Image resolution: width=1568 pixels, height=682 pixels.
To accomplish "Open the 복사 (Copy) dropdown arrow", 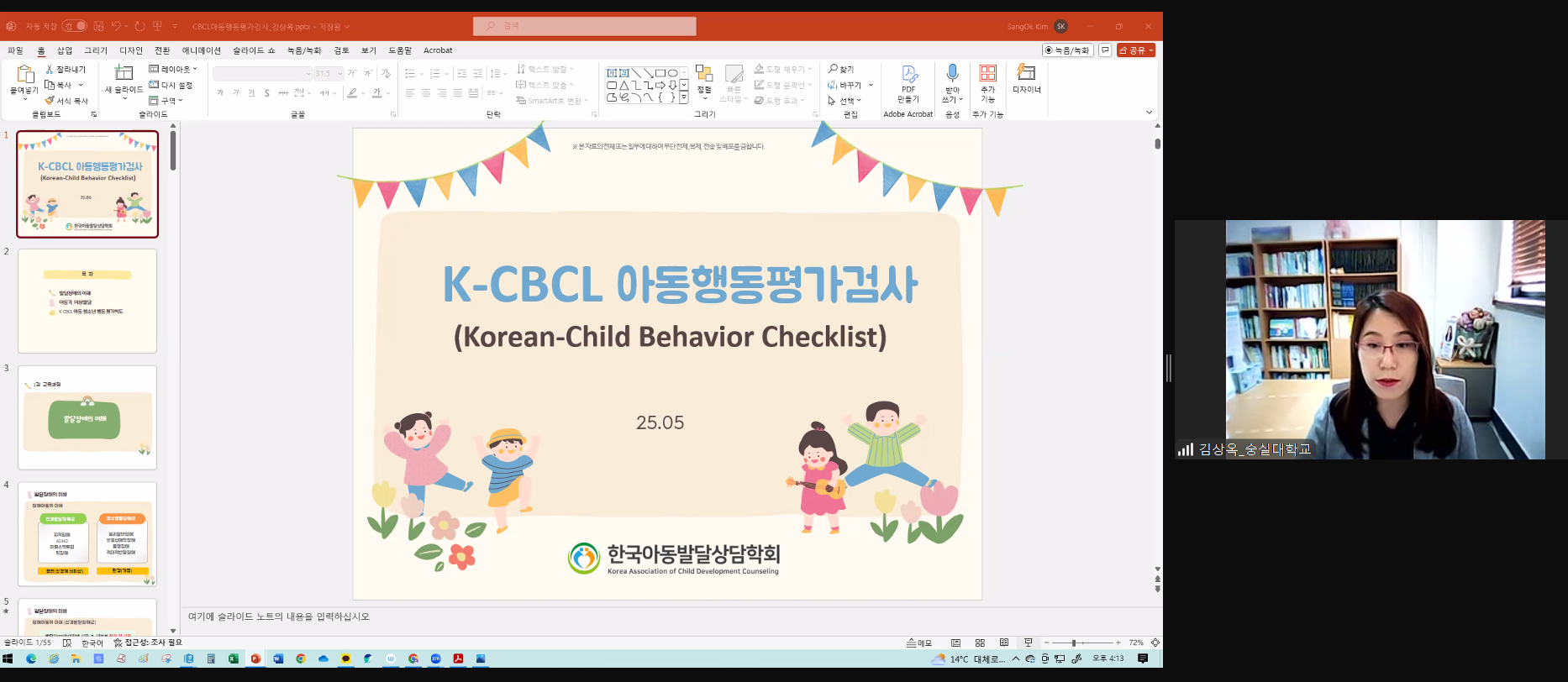I will (x=81, y=85).
